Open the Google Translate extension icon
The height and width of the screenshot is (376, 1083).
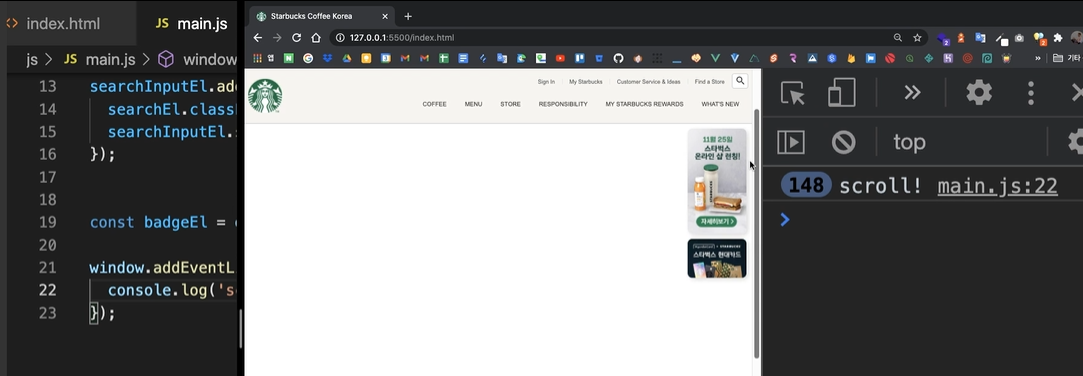click(980, 38)
